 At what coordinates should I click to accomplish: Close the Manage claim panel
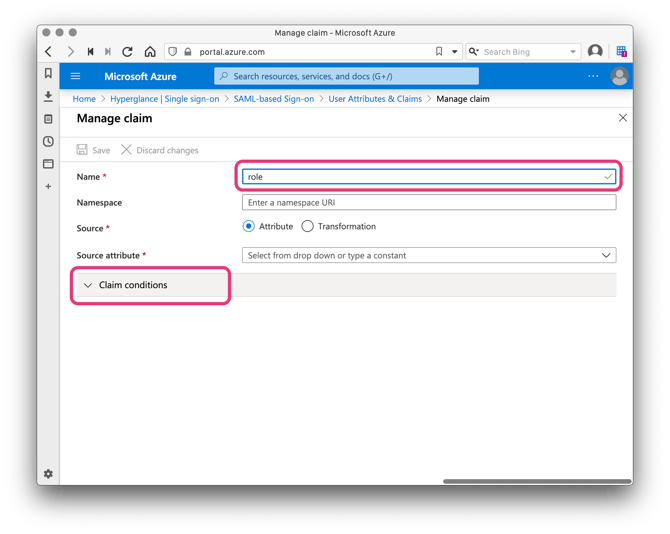point(622,118)
